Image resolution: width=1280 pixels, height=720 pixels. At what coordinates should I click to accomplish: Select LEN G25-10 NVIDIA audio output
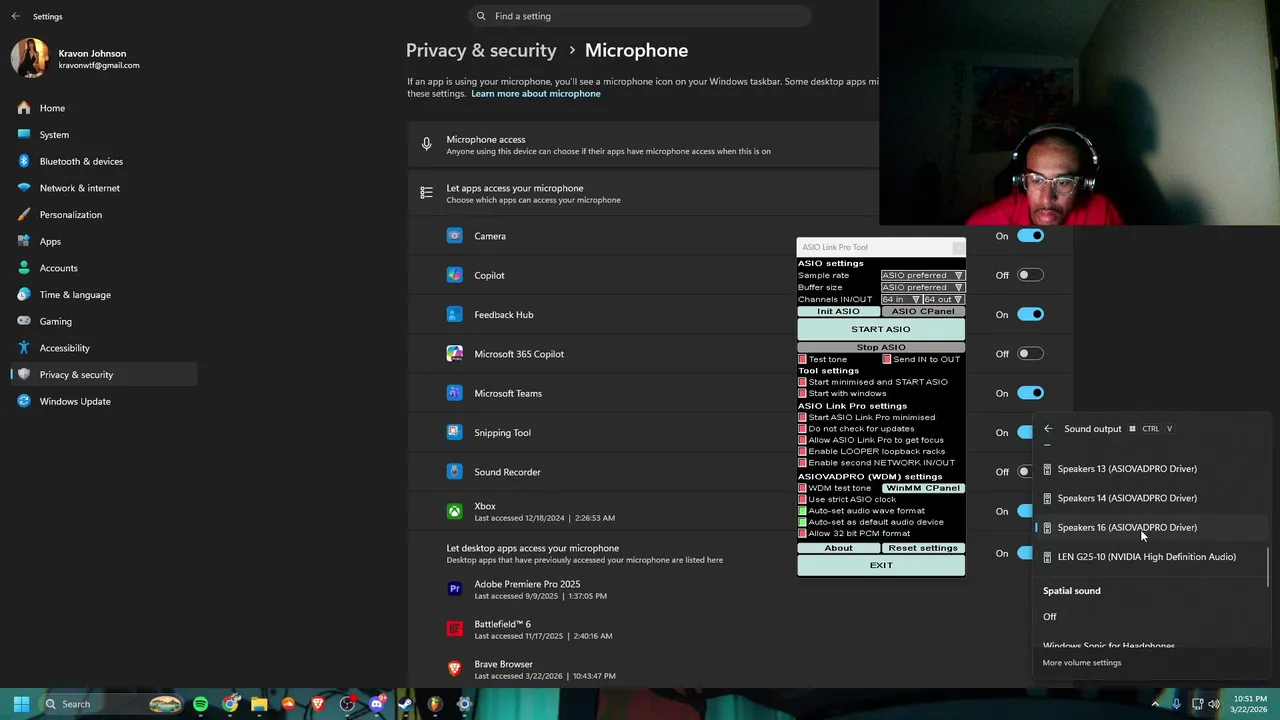point(1151,557)
